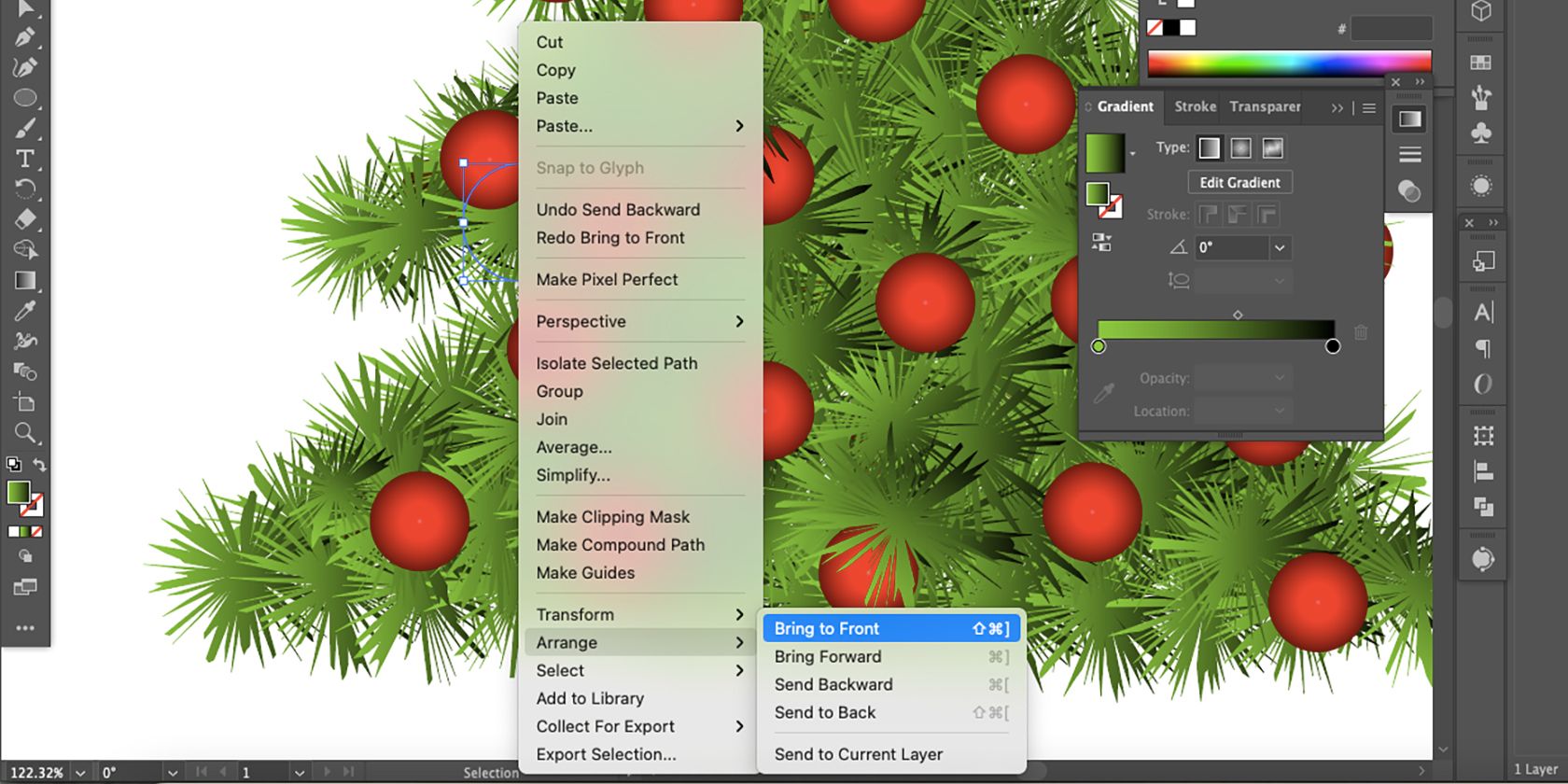Switch to Radial gradient type
This screenshot has height=784, width=1568.
[x=1241, y=147]
